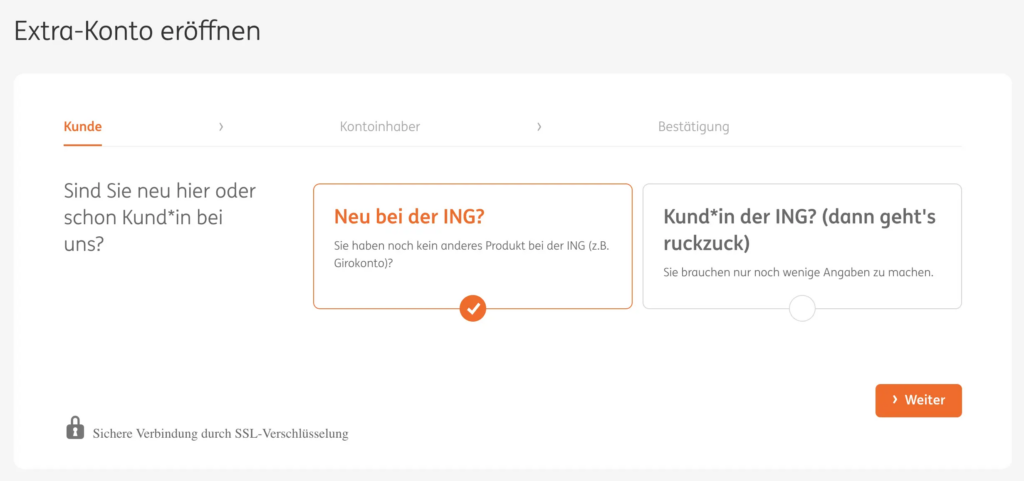Click the "Sichere Verbindung durch SSL-Verschlüsselung" text
1024x481 pixels.
(x=220, y=434)
